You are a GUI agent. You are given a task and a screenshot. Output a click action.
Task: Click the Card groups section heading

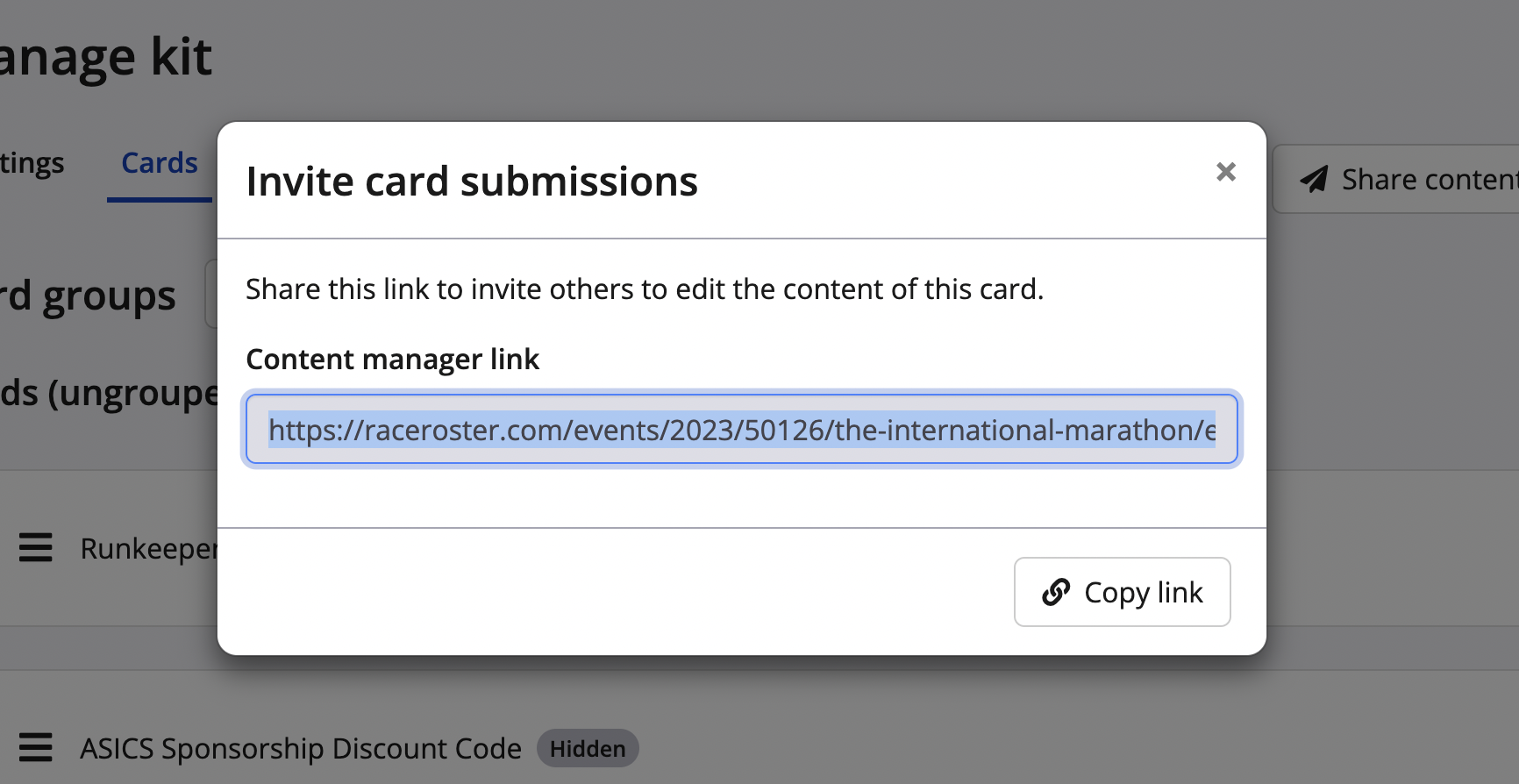coord(88,296)
